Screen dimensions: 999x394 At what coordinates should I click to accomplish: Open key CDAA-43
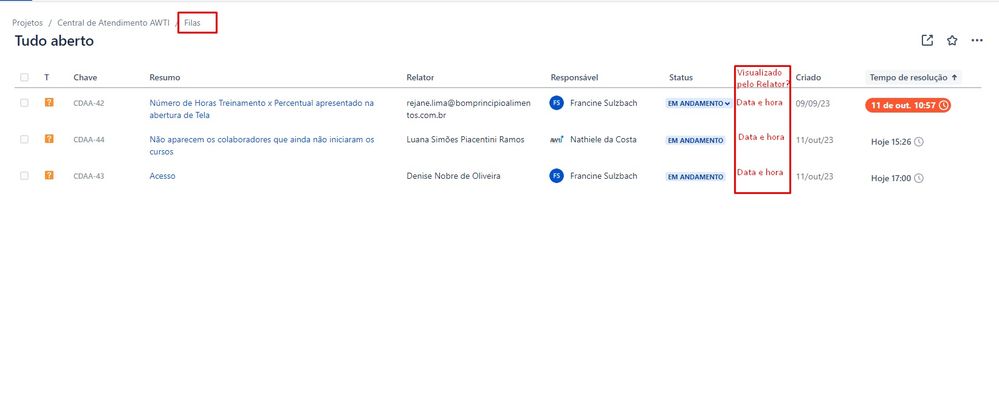[89, 176]
